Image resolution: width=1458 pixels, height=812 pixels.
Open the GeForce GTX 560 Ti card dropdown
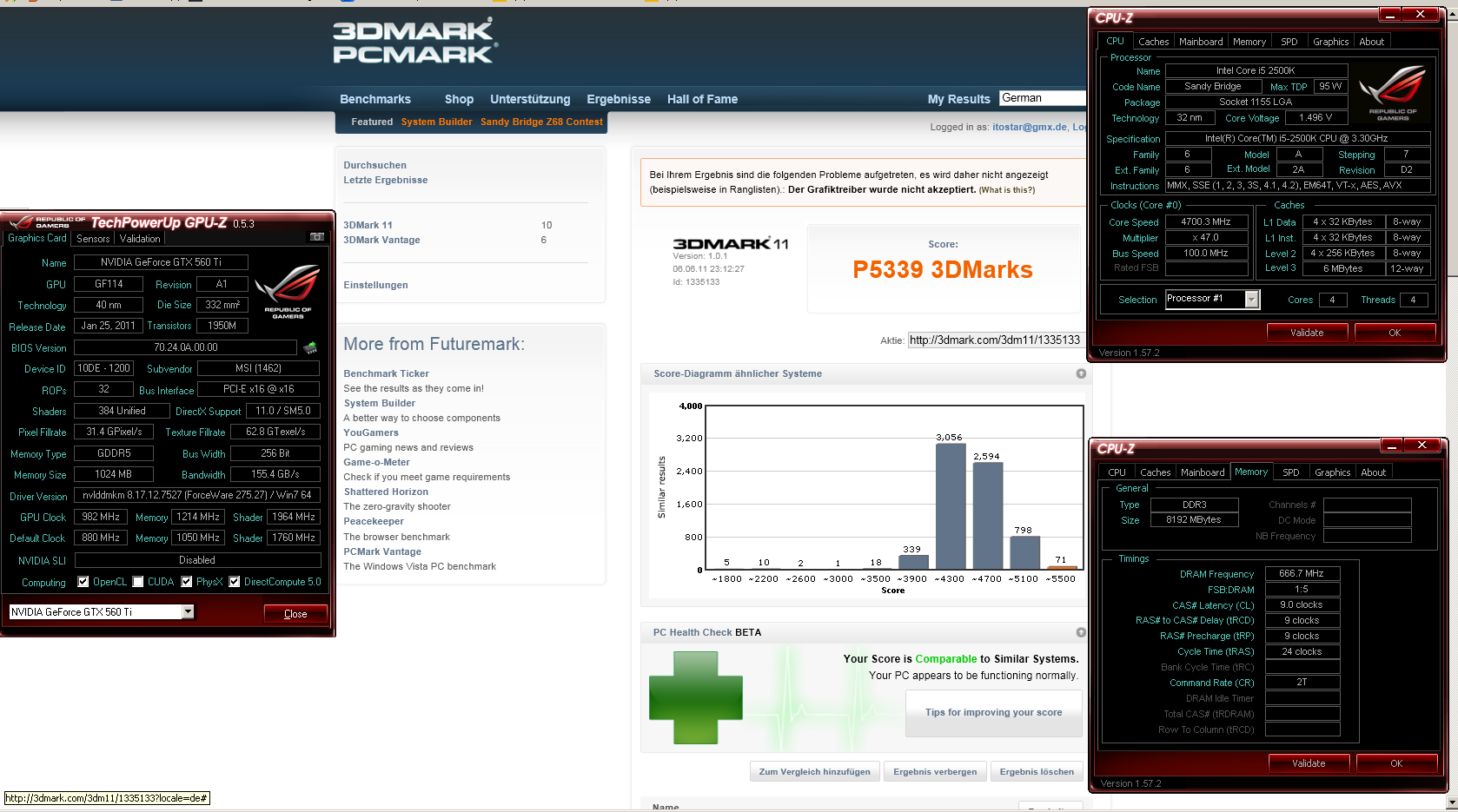[x=188, y=612]
